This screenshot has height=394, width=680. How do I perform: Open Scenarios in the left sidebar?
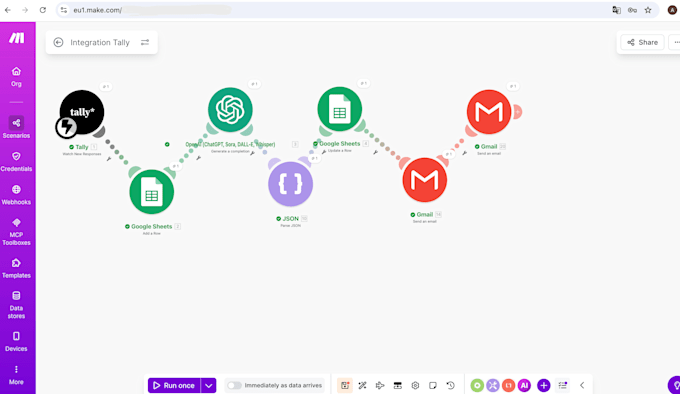[x=16, y=127]
